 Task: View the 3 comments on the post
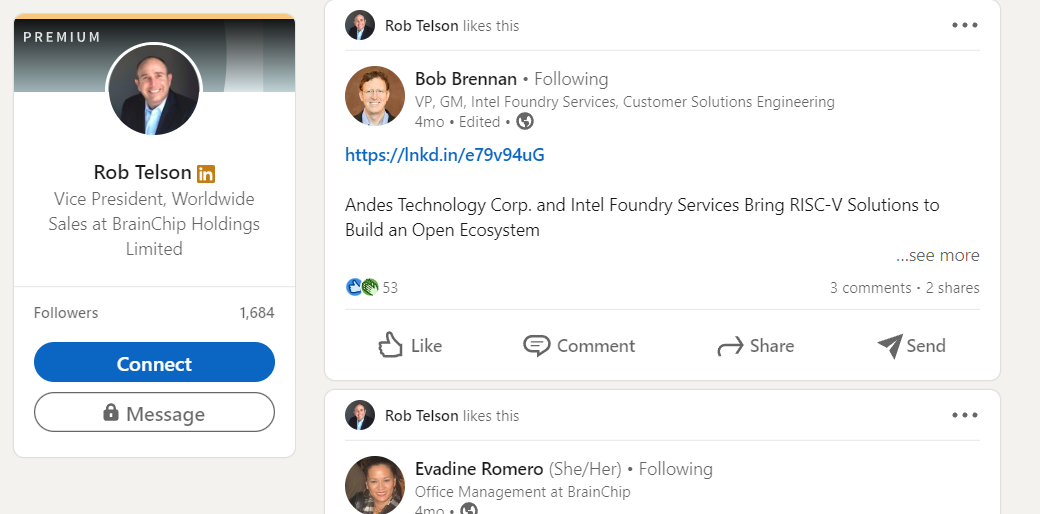(870, 288)
